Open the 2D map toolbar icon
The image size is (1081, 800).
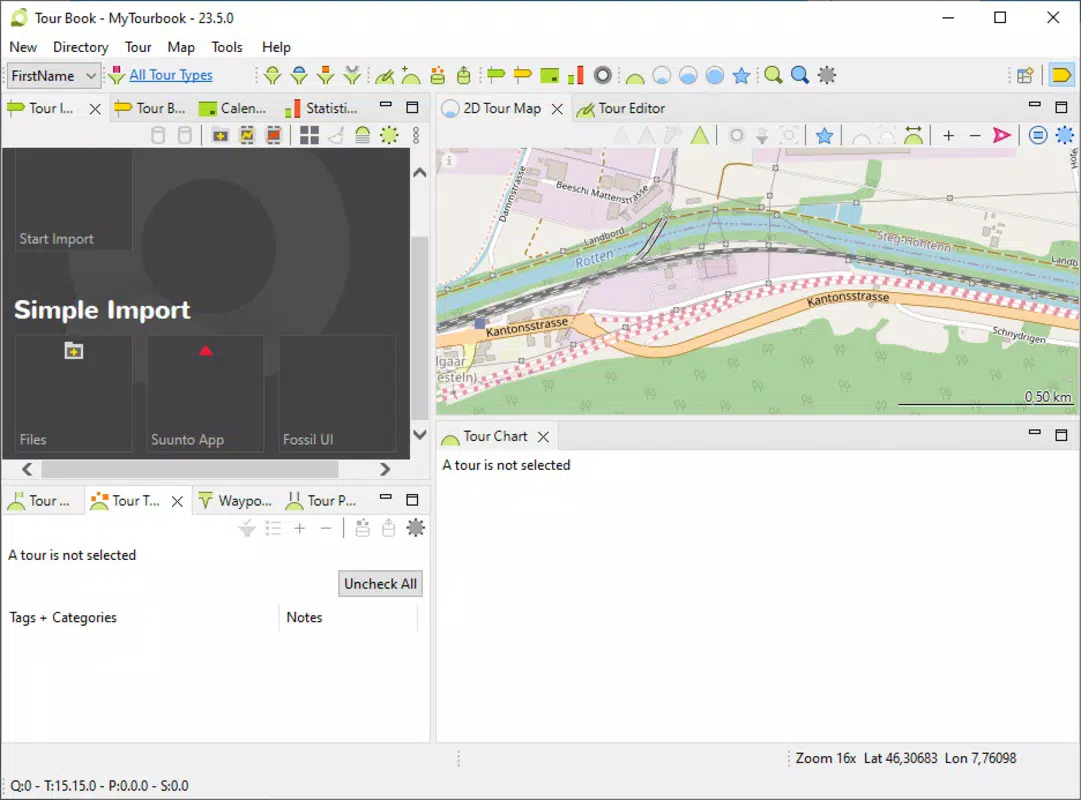point(661,75)
